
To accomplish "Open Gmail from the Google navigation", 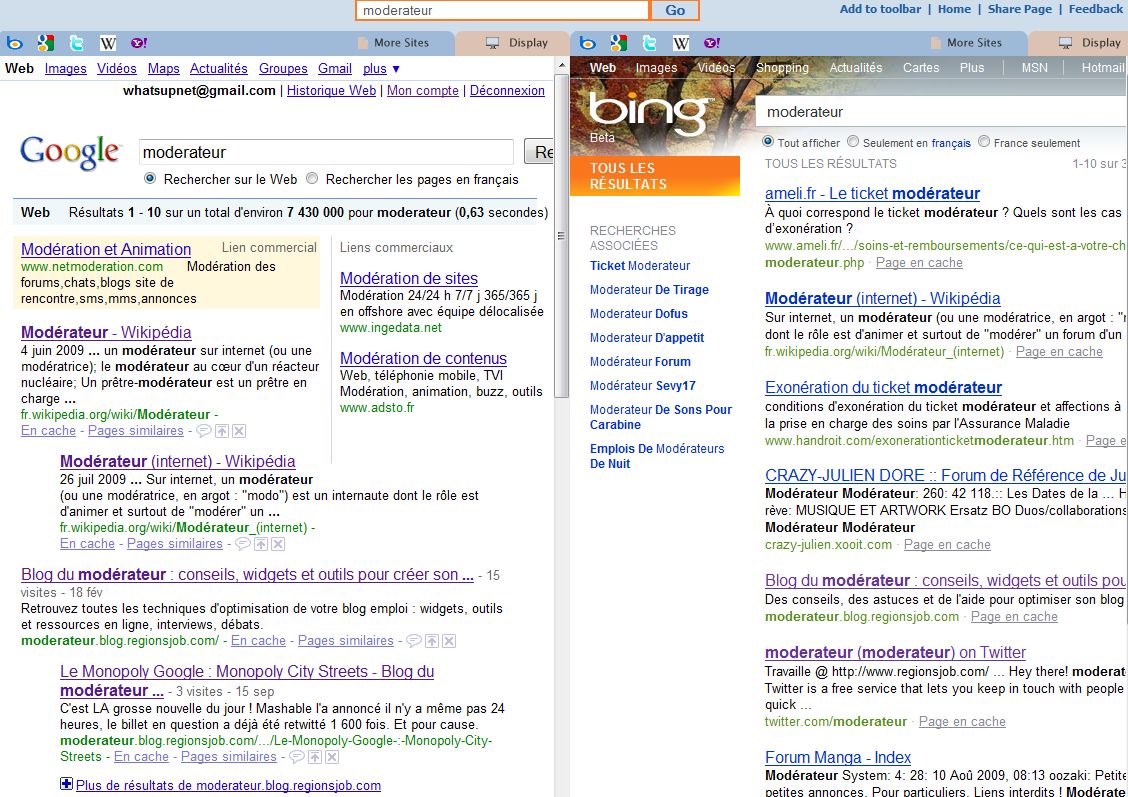I will click(335, 68).
